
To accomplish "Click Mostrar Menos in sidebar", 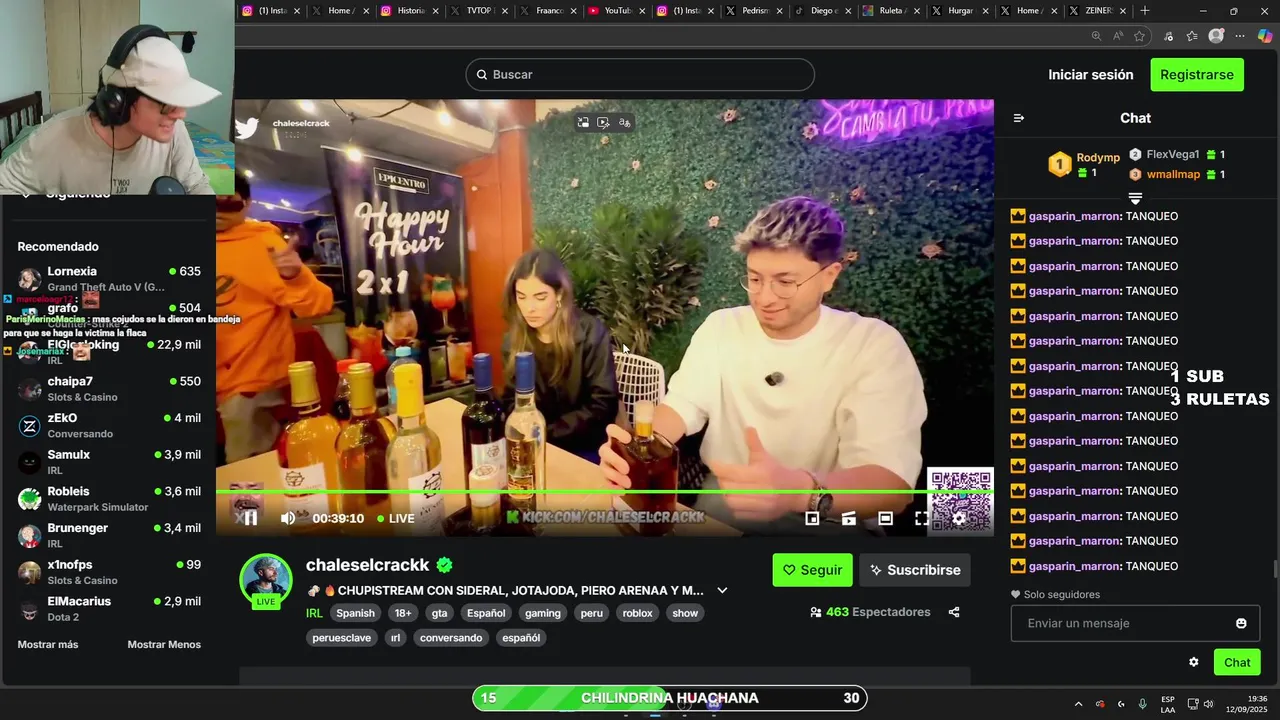I will point(164,645).
